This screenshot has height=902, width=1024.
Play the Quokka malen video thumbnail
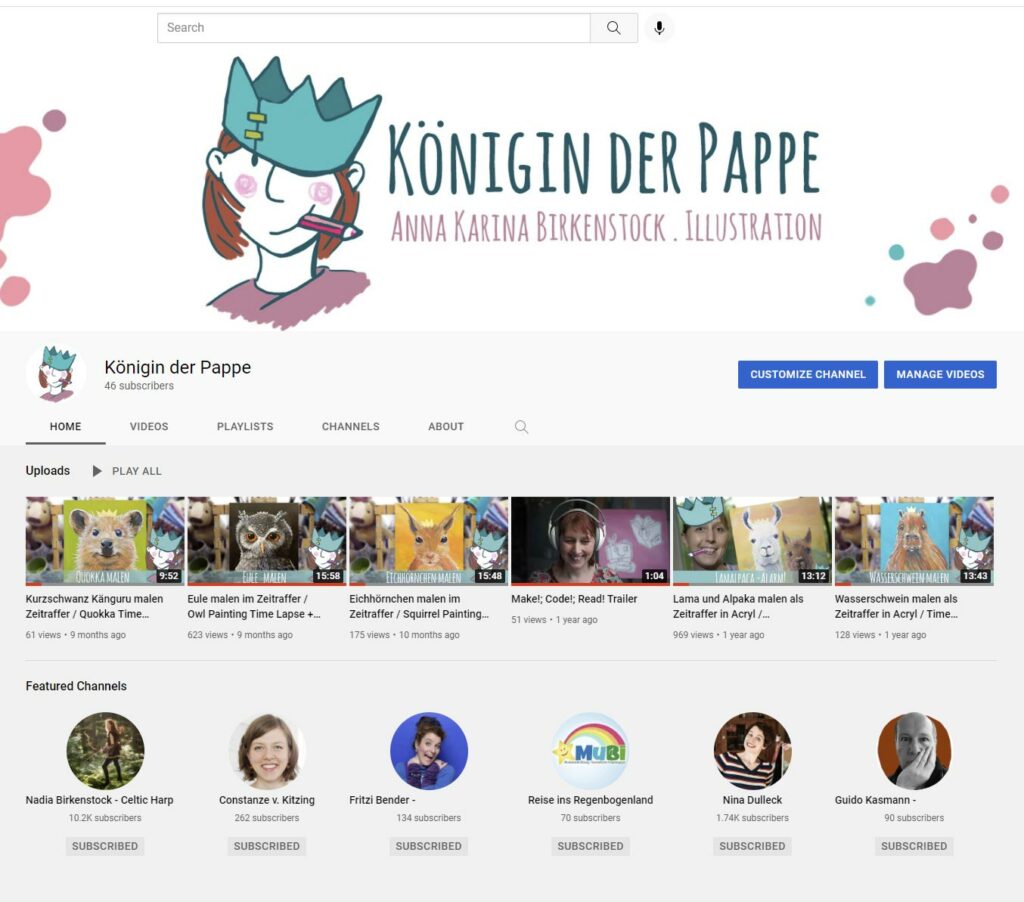(104, 541)
